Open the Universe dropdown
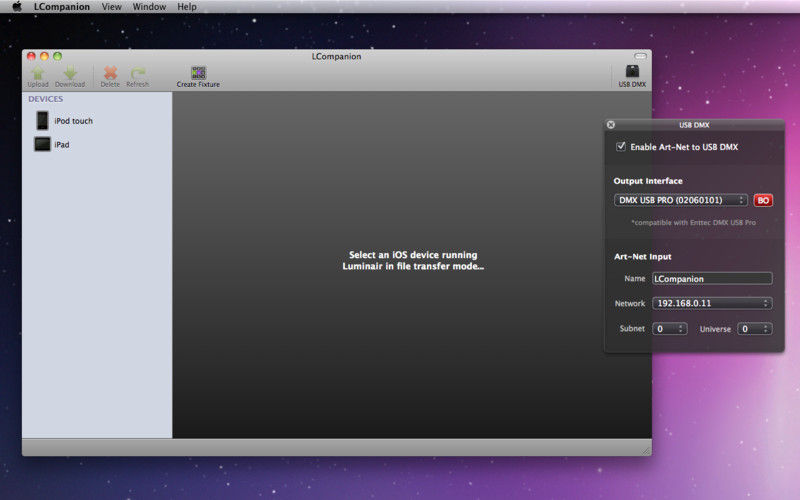The width and height of the screenshot is (800, 500). [x=754, y=328]
